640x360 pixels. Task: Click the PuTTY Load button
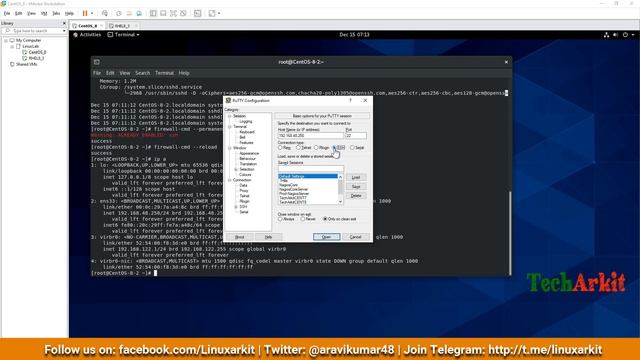tap(356, 178)
